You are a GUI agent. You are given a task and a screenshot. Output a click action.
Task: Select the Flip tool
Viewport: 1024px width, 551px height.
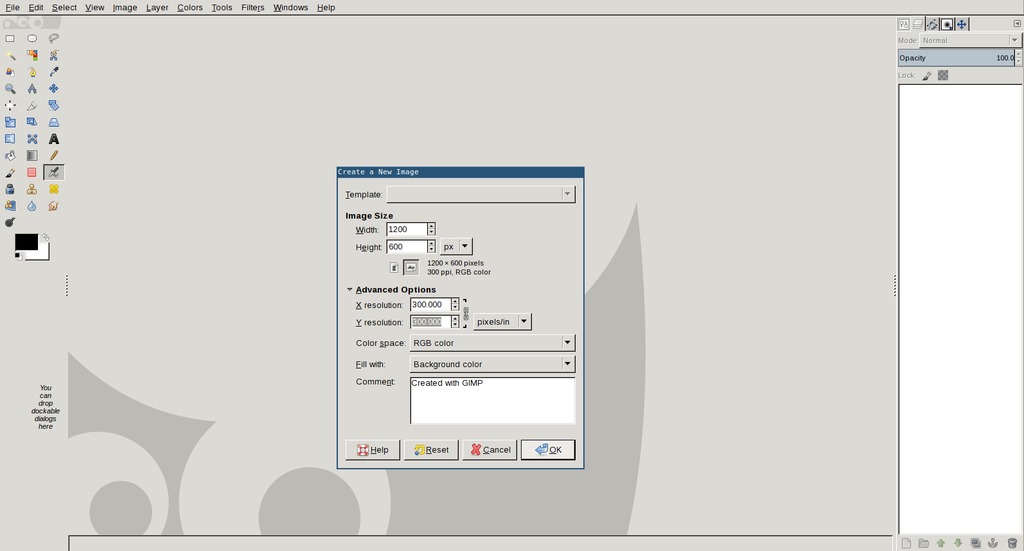coord(10,139)
